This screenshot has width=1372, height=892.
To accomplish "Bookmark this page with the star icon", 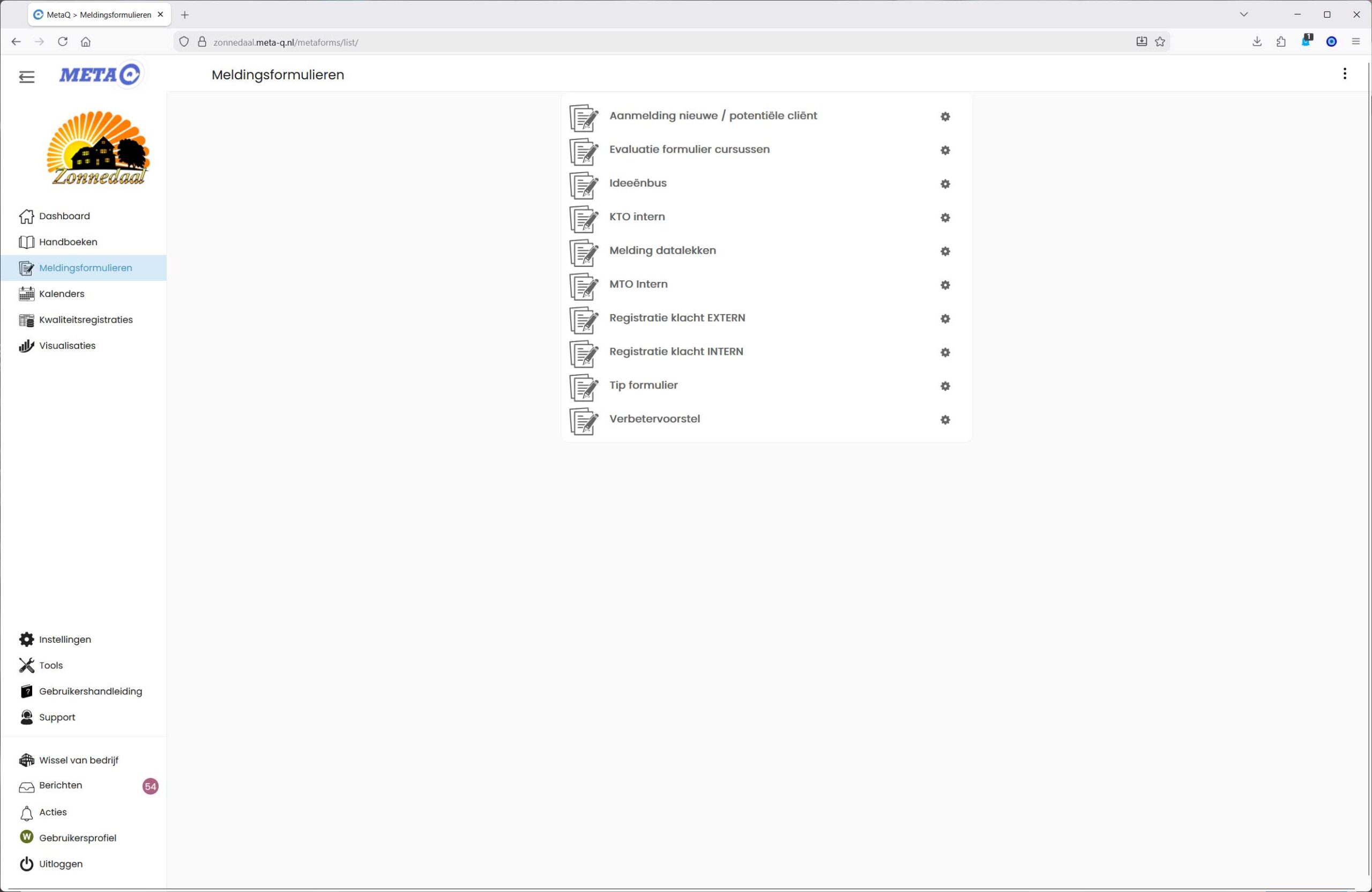I will point(1160,41).
